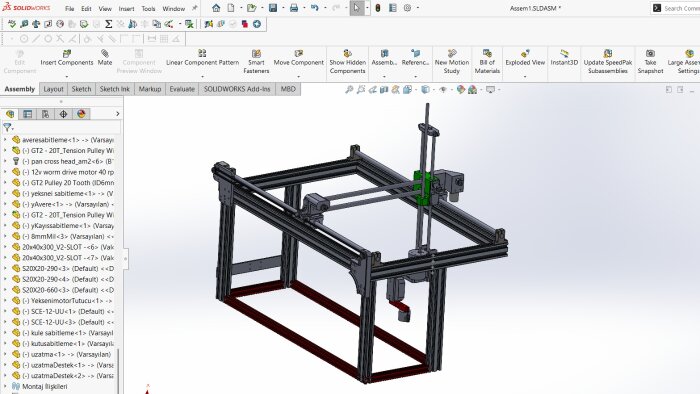
Task: Open the Edit menu
Action: point(86,8)
